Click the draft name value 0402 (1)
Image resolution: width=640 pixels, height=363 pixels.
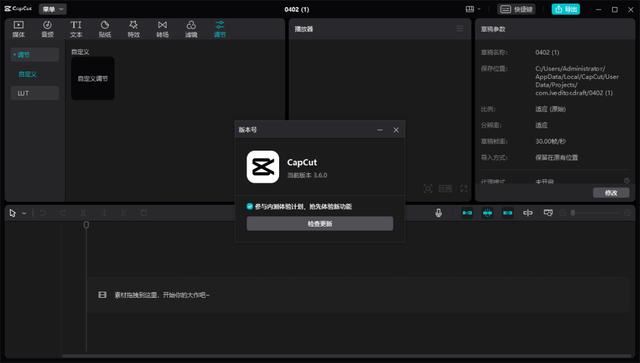[x=547, y=52]
